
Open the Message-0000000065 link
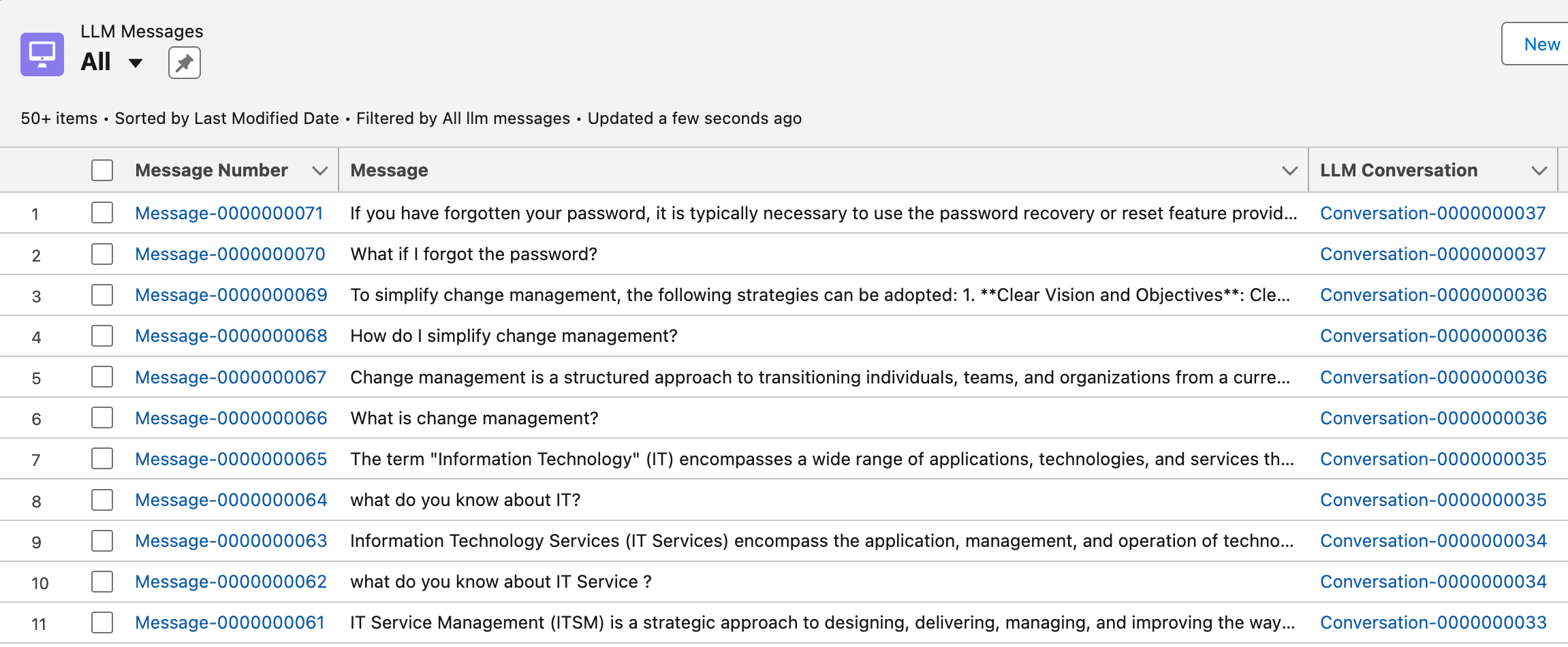pos(231,459)
